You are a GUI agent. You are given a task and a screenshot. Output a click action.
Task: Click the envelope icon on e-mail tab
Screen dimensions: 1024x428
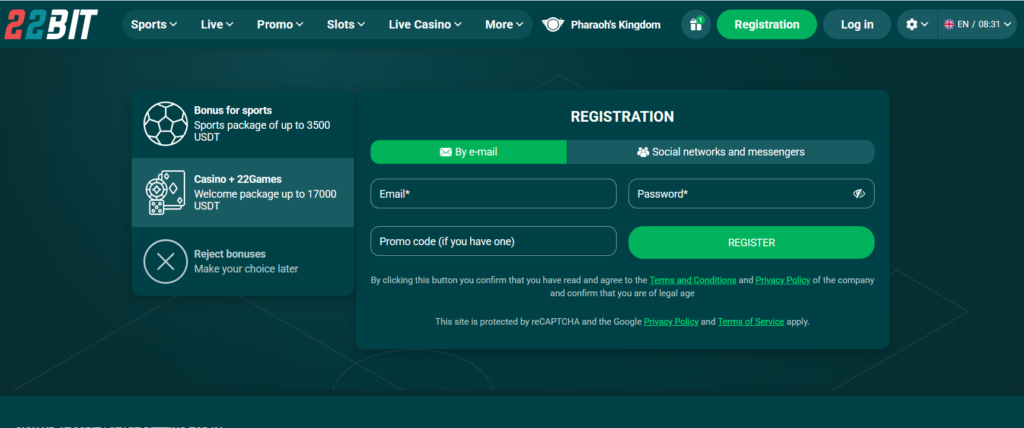446,152
